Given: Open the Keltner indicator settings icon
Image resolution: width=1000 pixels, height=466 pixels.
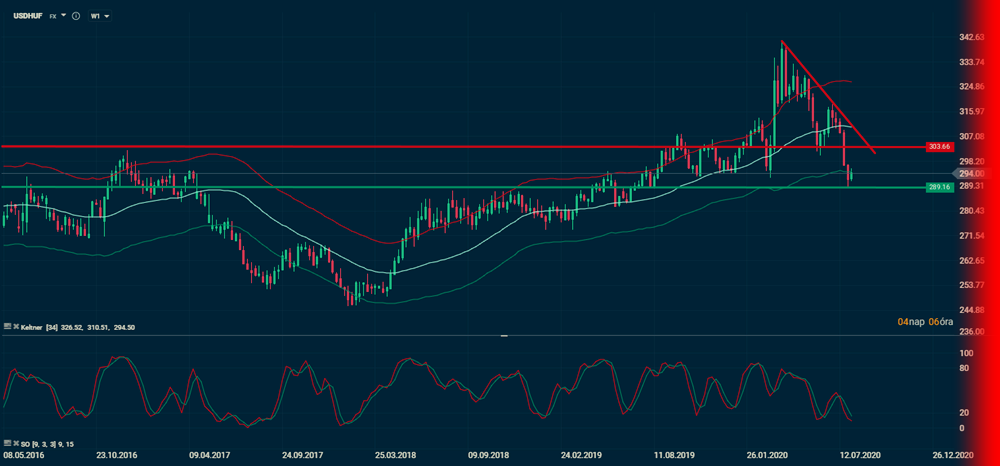Looking at the screenshot, I should tap(8, 327).
